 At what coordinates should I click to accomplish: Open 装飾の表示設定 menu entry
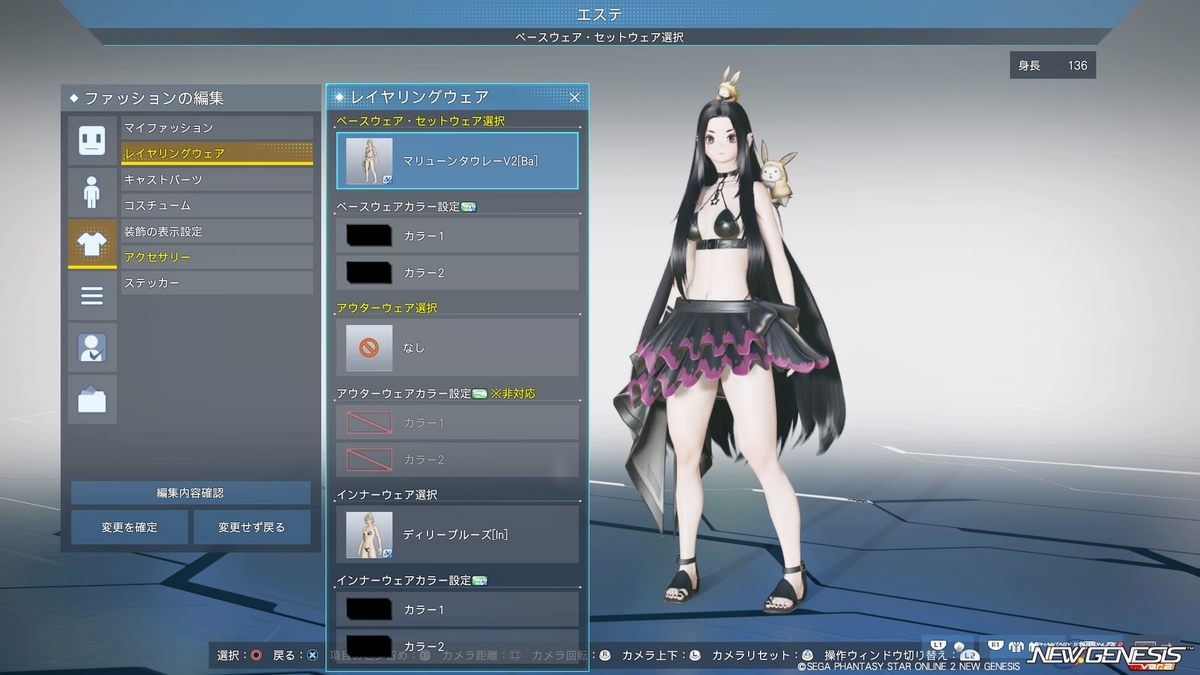[217, 232]
